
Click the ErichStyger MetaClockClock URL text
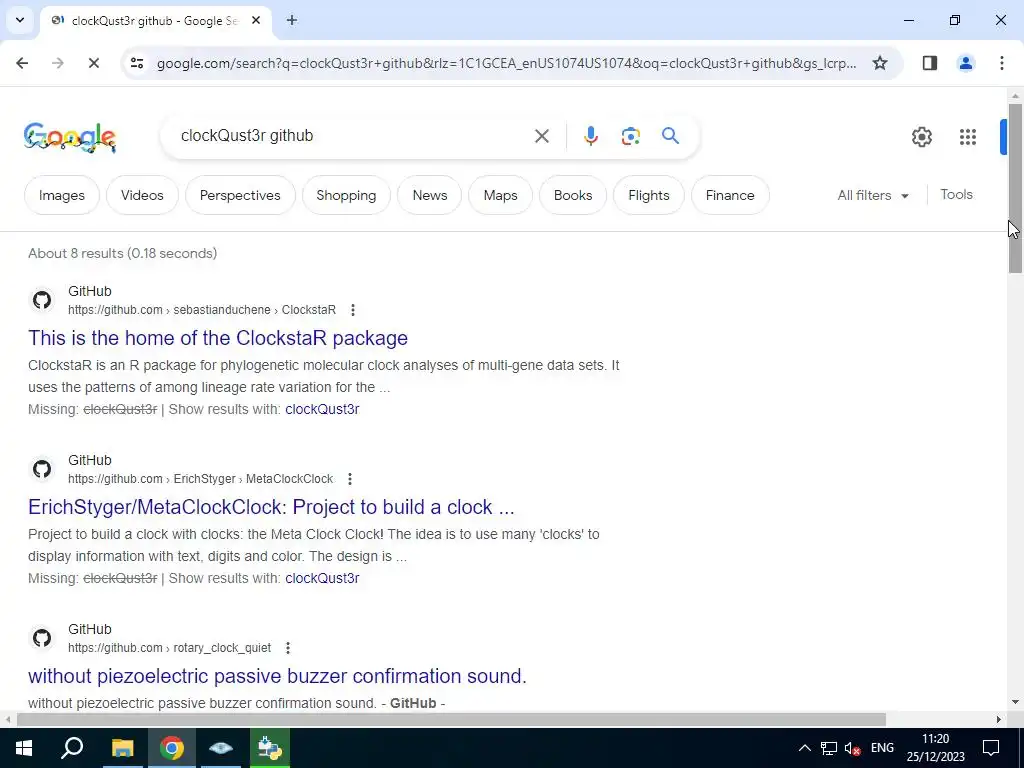pos(200,479)
